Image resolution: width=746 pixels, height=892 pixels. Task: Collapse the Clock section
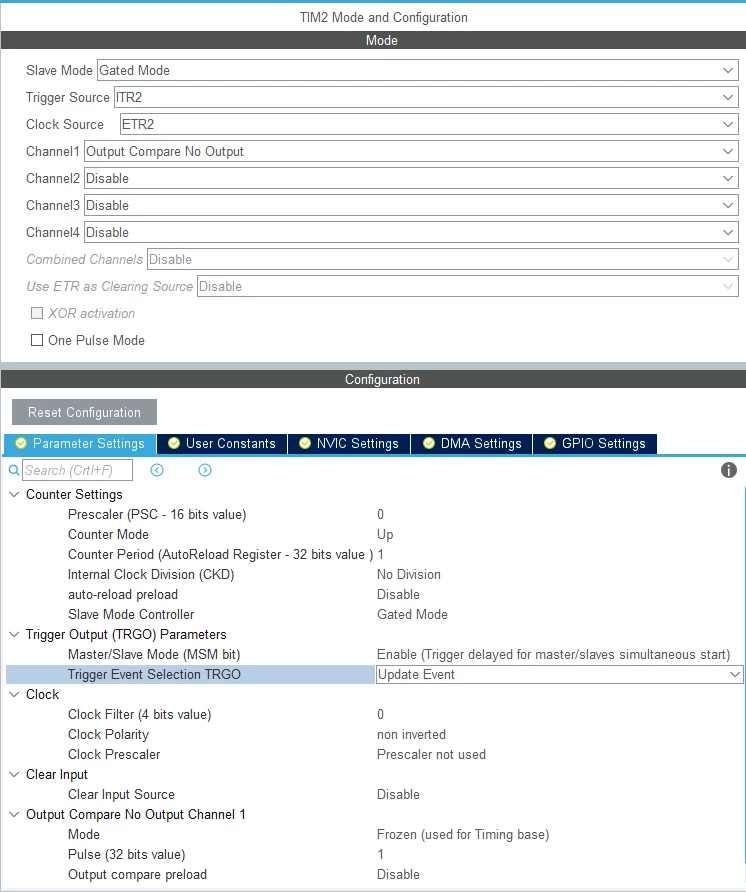14,695
